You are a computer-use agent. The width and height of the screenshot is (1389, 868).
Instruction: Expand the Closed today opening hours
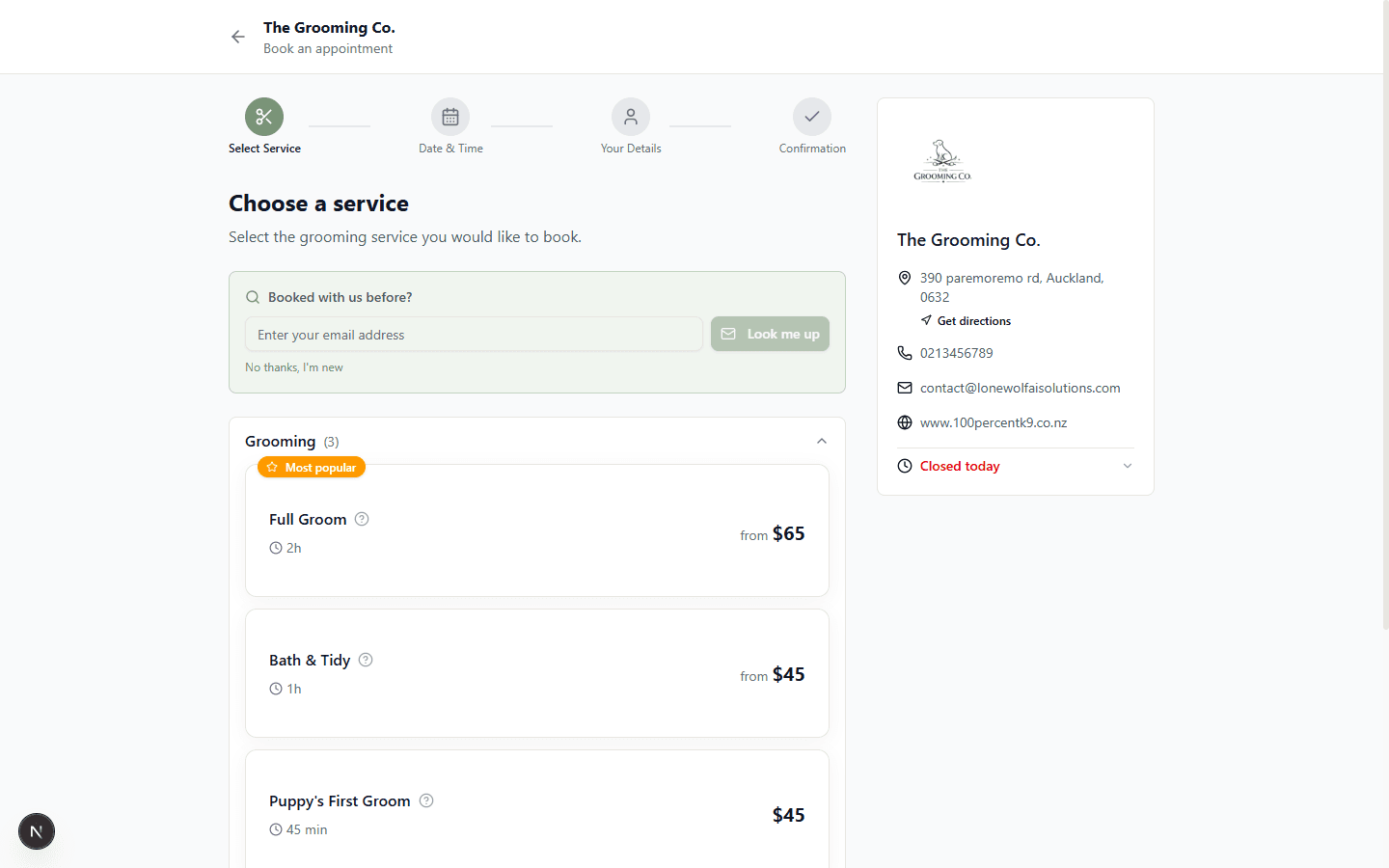click(1127, 466)
